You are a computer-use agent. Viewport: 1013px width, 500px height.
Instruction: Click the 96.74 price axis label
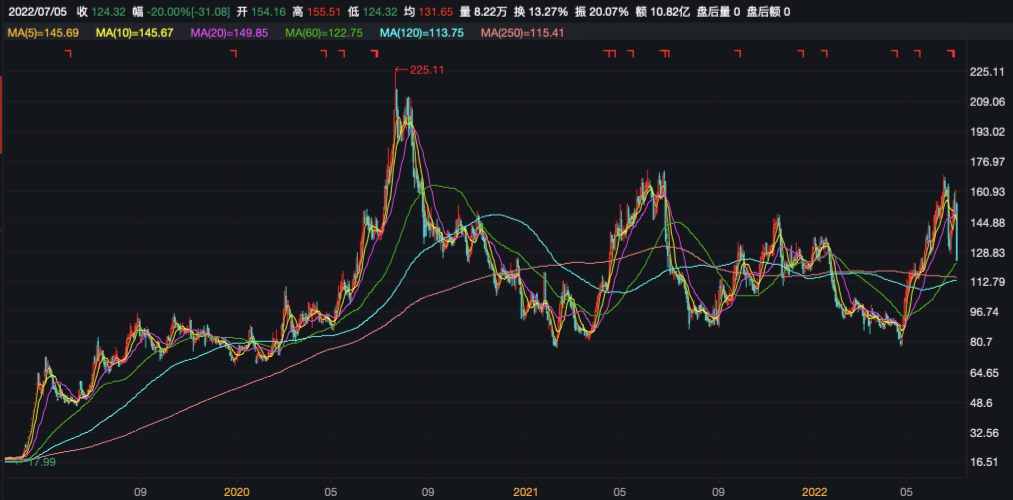pyautogui.click(x=983, y=312)
